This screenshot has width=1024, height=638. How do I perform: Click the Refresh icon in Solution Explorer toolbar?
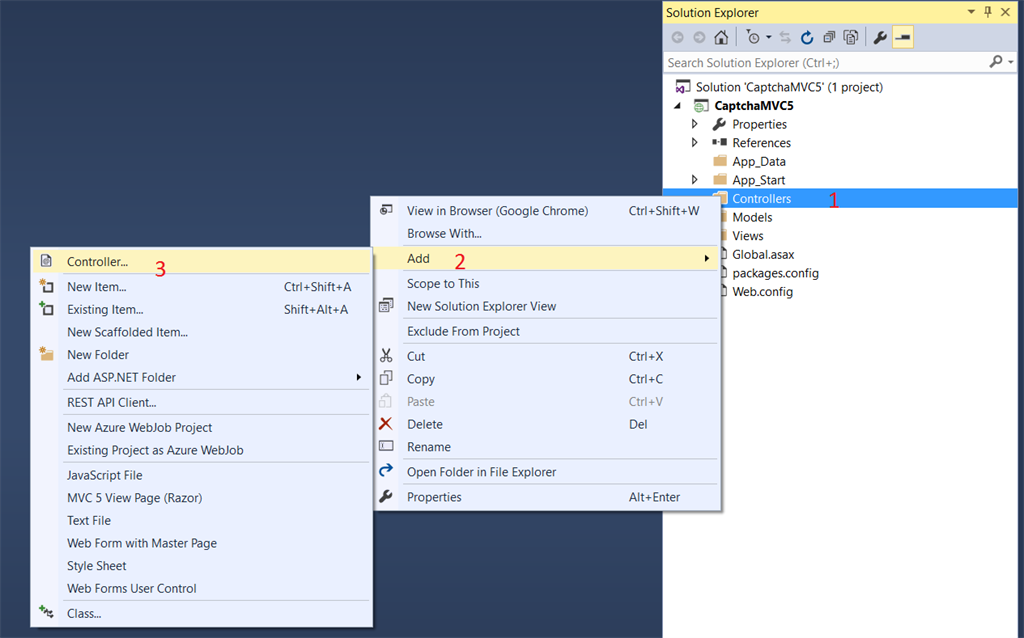[807, 38]
